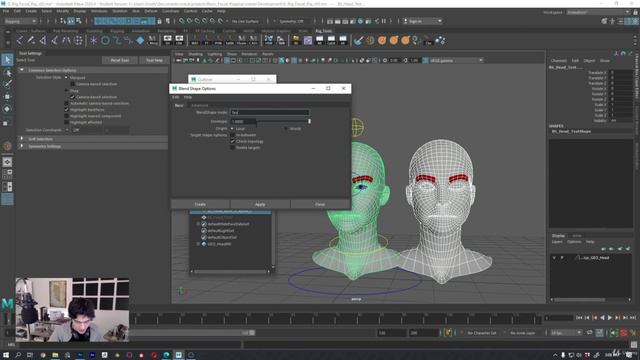The width and height of the screenshot is (640, 360).
Task: Open Edit menu in Blend Shape Options
Action: click(x=176, y=97)
